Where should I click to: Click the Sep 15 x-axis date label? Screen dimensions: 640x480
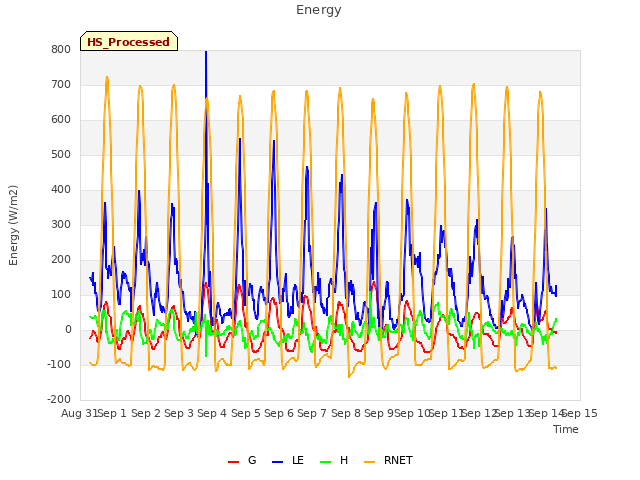coord(580,413)
